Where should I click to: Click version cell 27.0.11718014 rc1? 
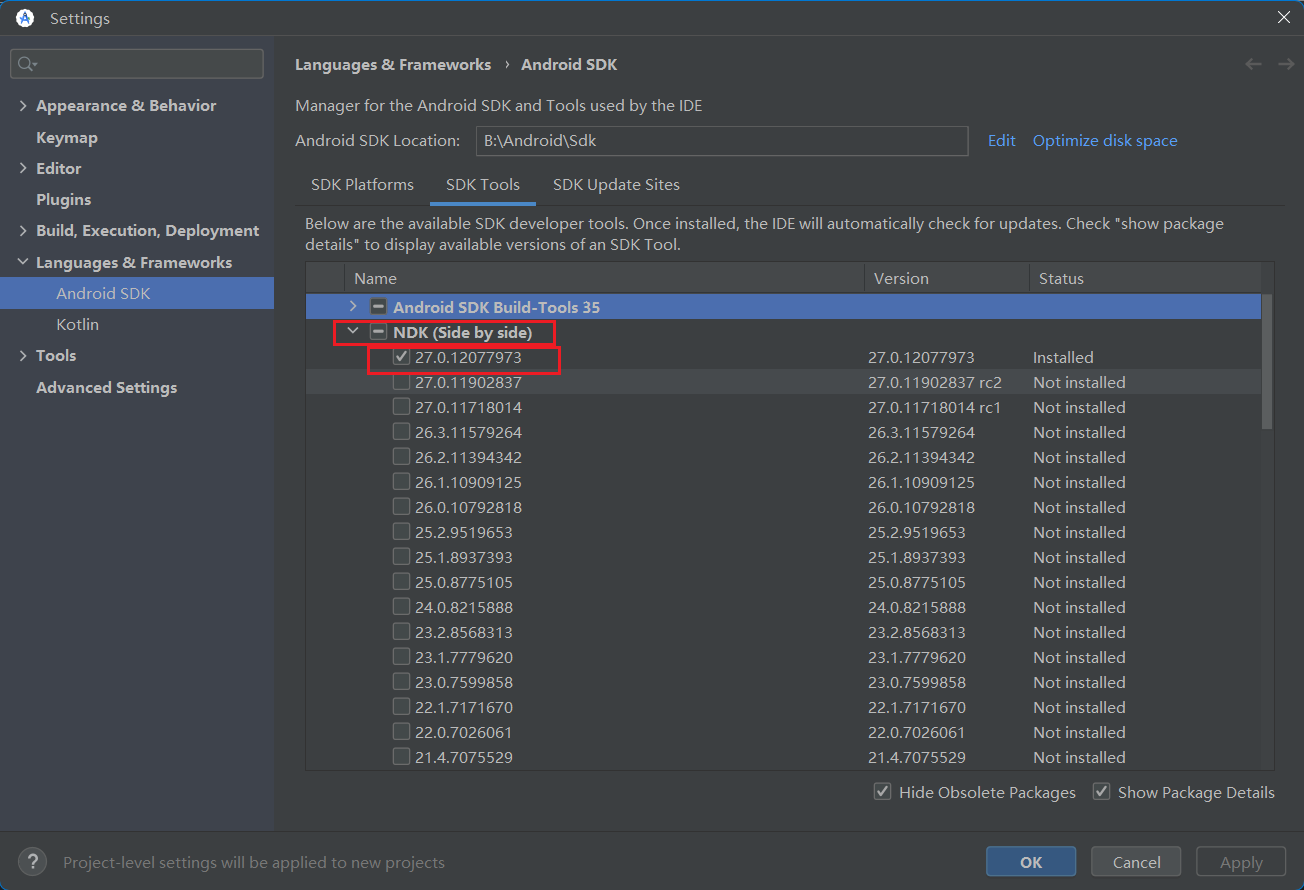click(x=934, y=408)
